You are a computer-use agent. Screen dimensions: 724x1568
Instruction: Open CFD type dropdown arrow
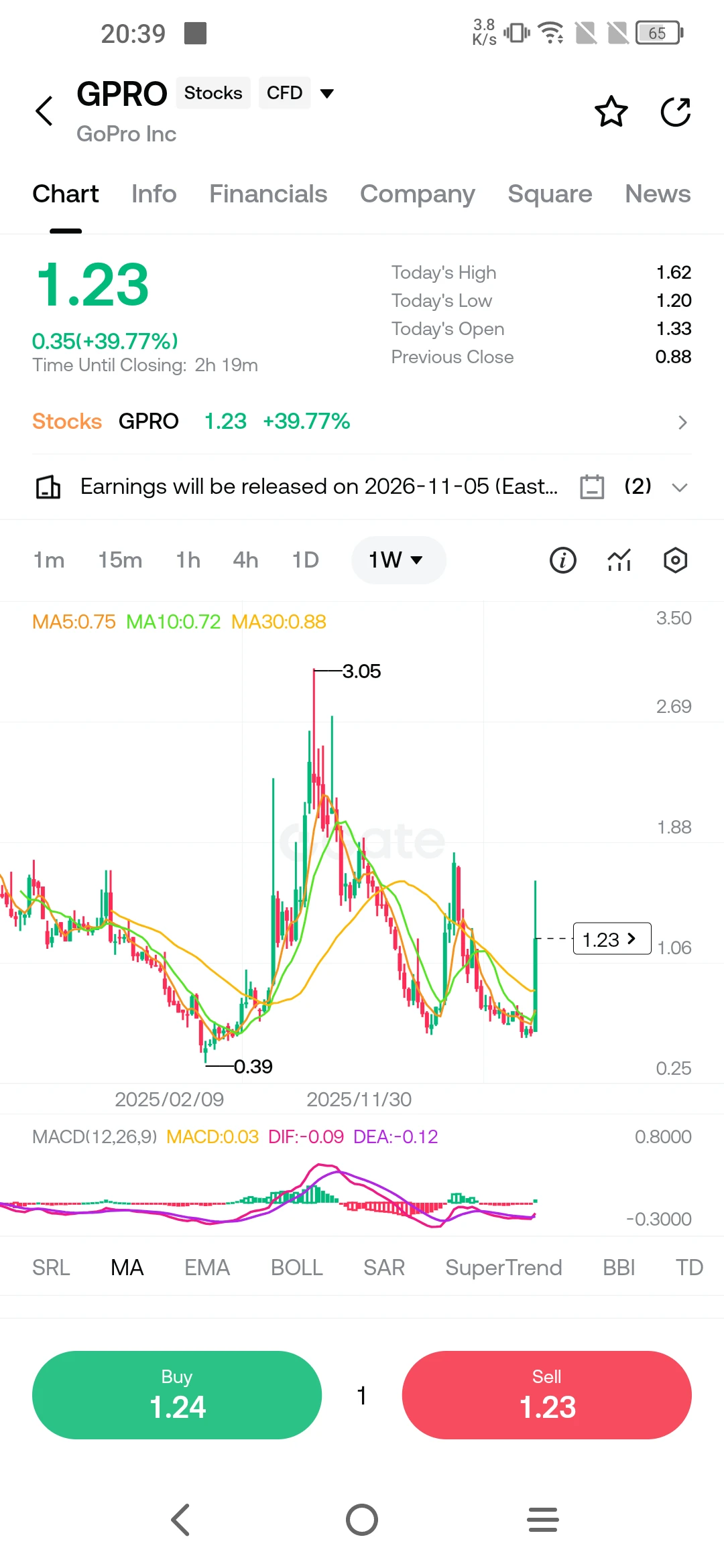327,93
